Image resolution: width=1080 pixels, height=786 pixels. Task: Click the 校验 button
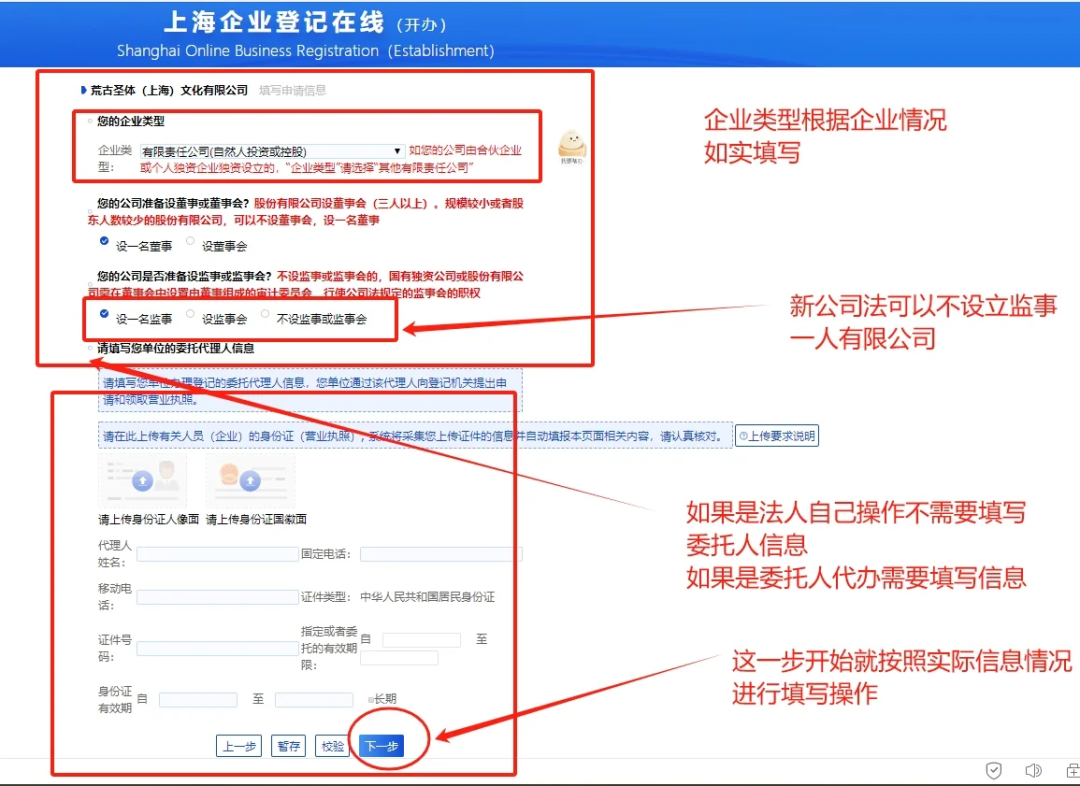point(333,746)
